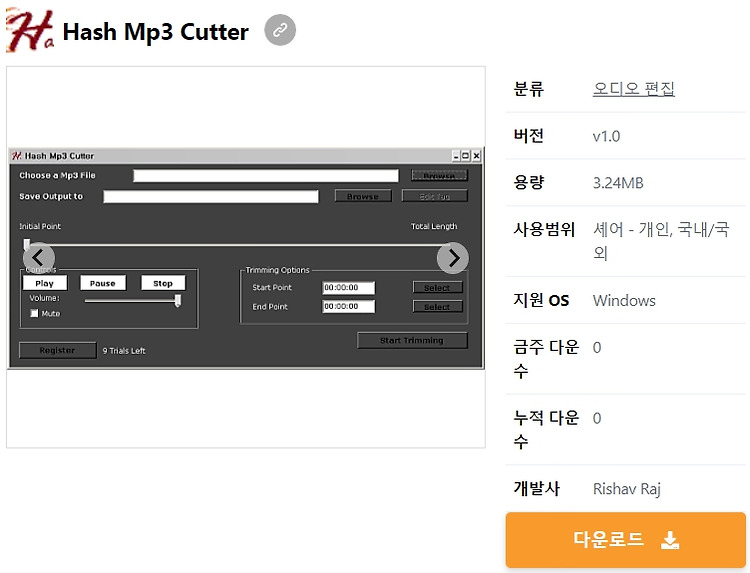Show previous screenshot with left arrow
Image resolution: width=750 pixels, height=573 pixels.
point(39,258)
